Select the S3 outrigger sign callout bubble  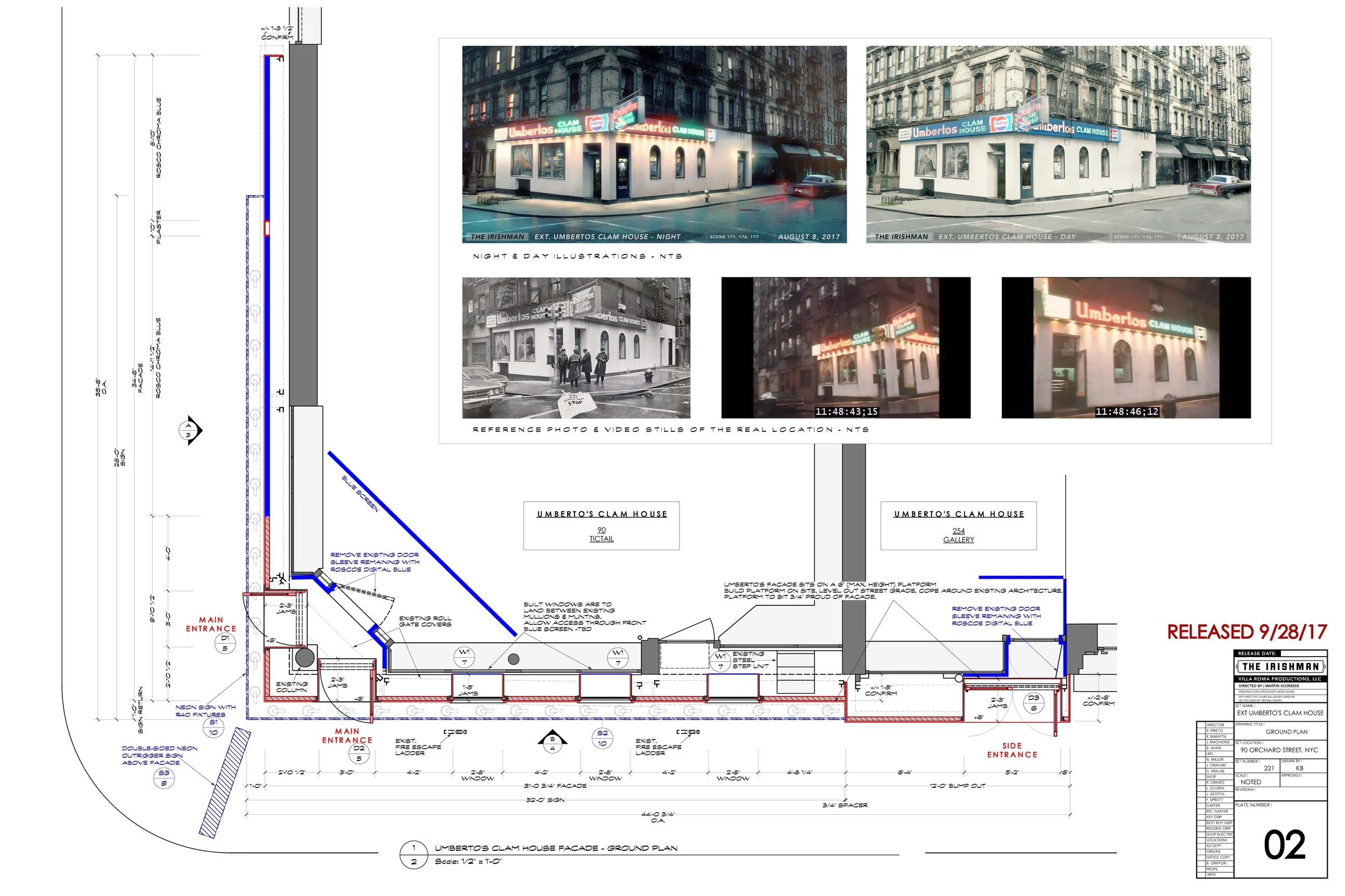(x=164, y=778)
